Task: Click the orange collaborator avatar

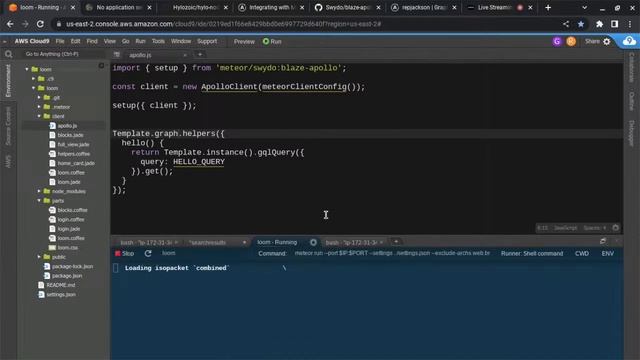Action: pyautogui.click(x=571, y=41)
